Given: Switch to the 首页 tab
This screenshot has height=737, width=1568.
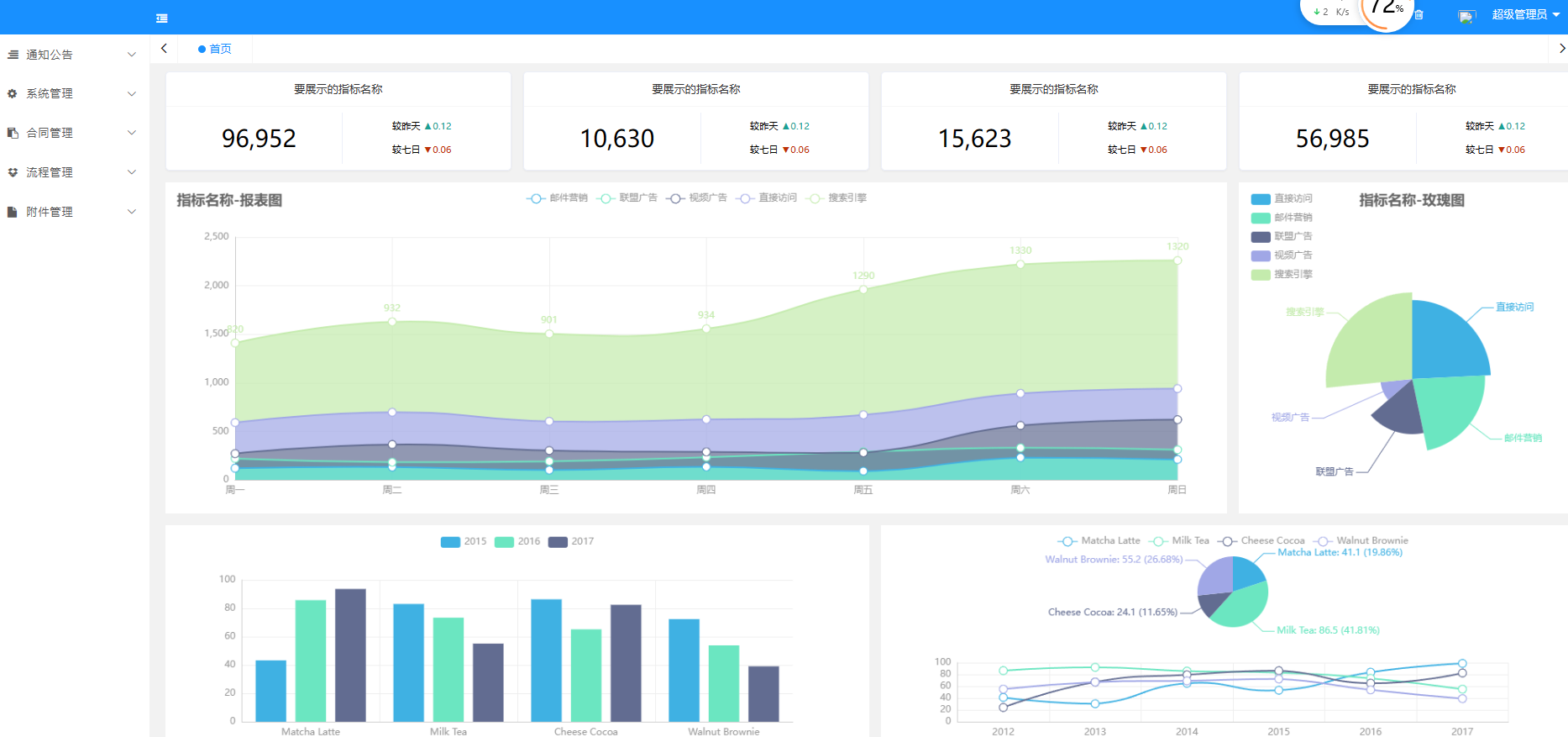Looking at the screenshot, I should (x=215, y=49).
